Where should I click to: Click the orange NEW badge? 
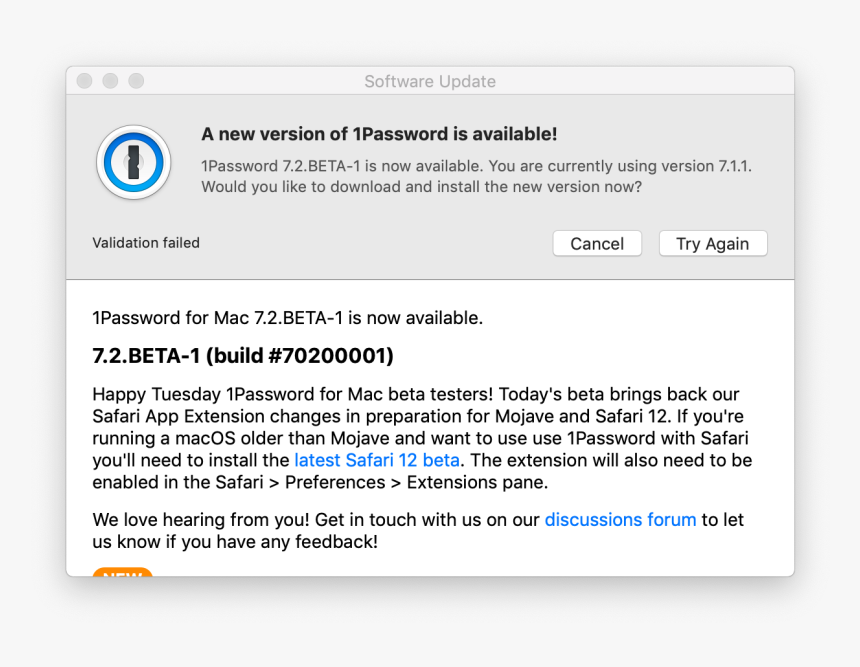click(122, 572)
